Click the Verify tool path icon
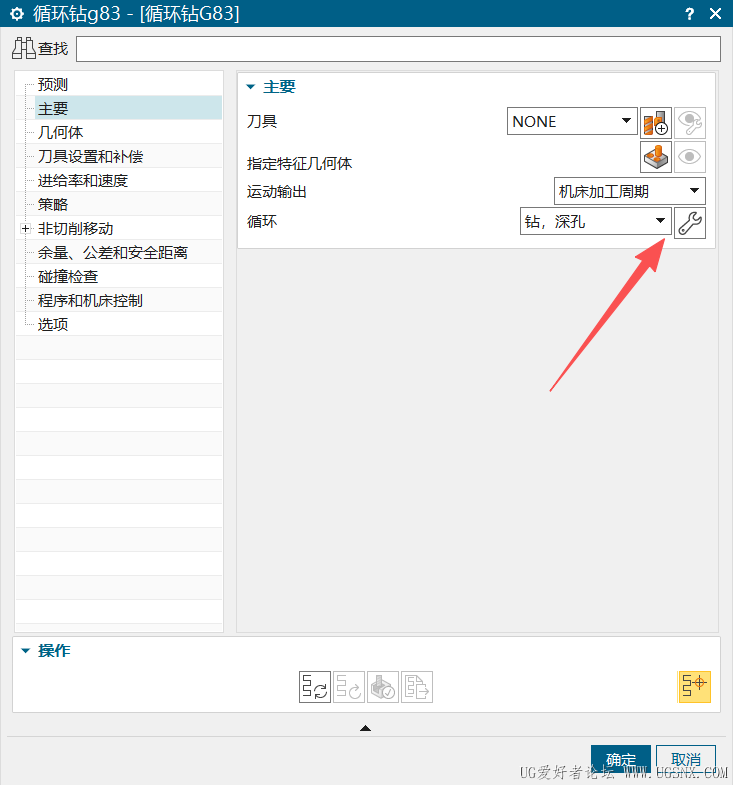This screenshot has height=785, width=733. (383, 687)
